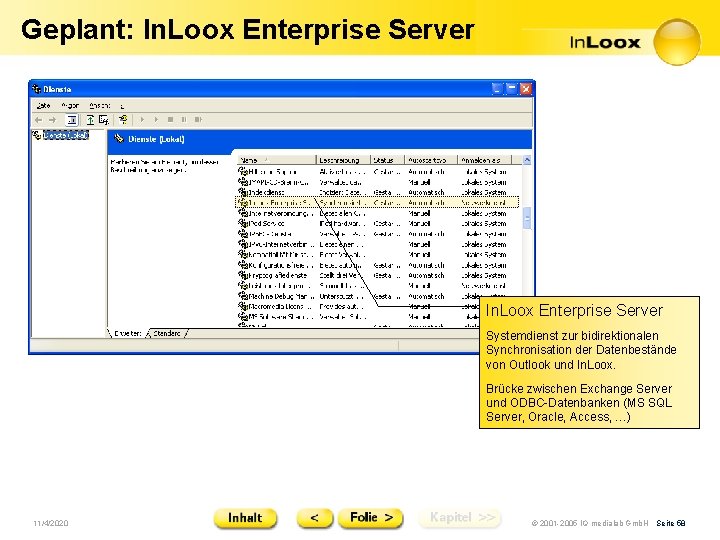720x540 pixels.
Task: Click the gear icon of the Macromedia Licensing row
Action: [x=243, y=306]
